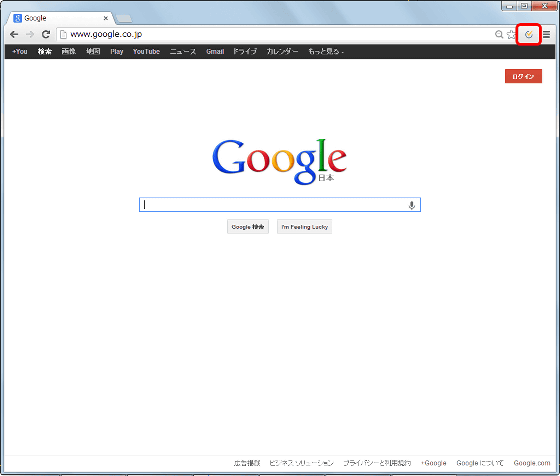Click the Google search text box
Screen dimensions: 560x476
tap(280, 205)
